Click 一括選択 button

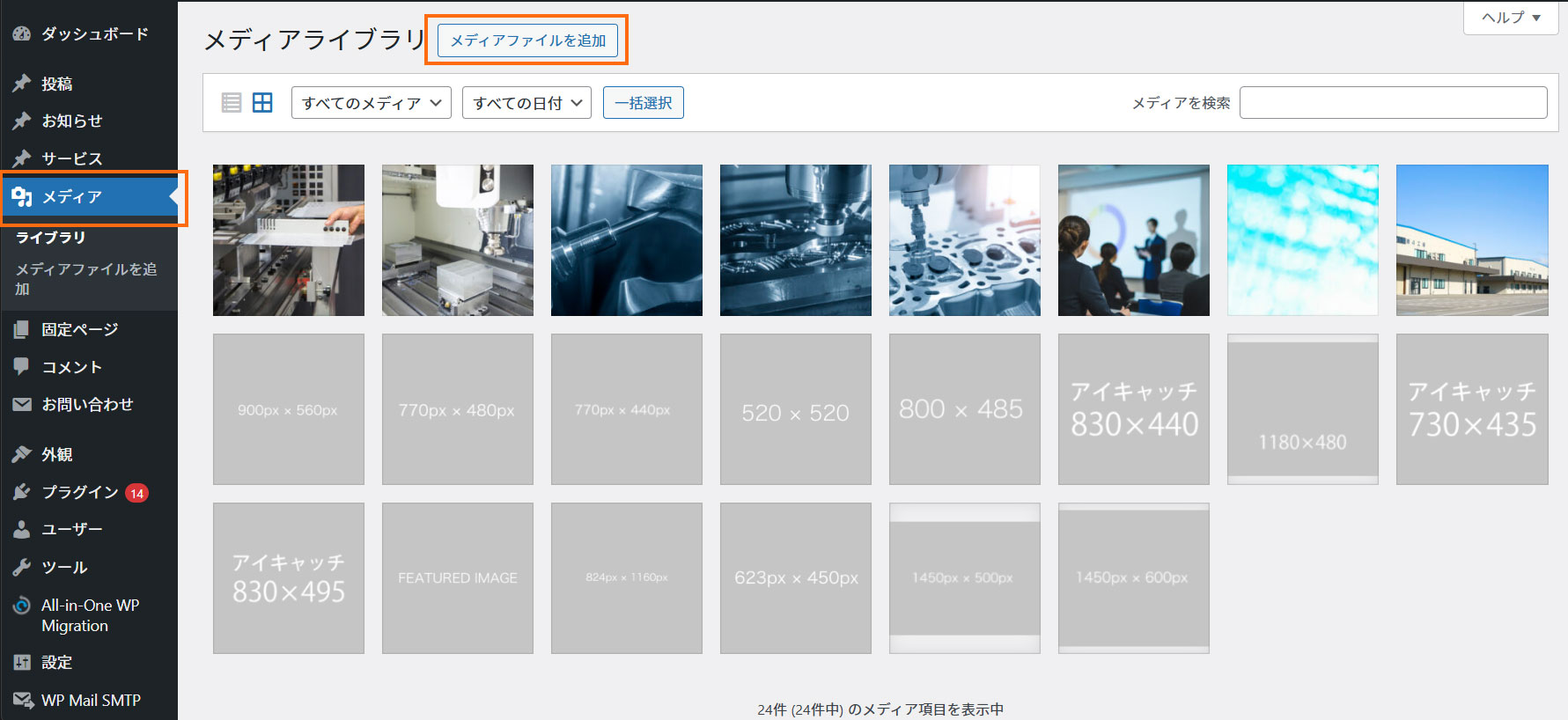(644, 103)
